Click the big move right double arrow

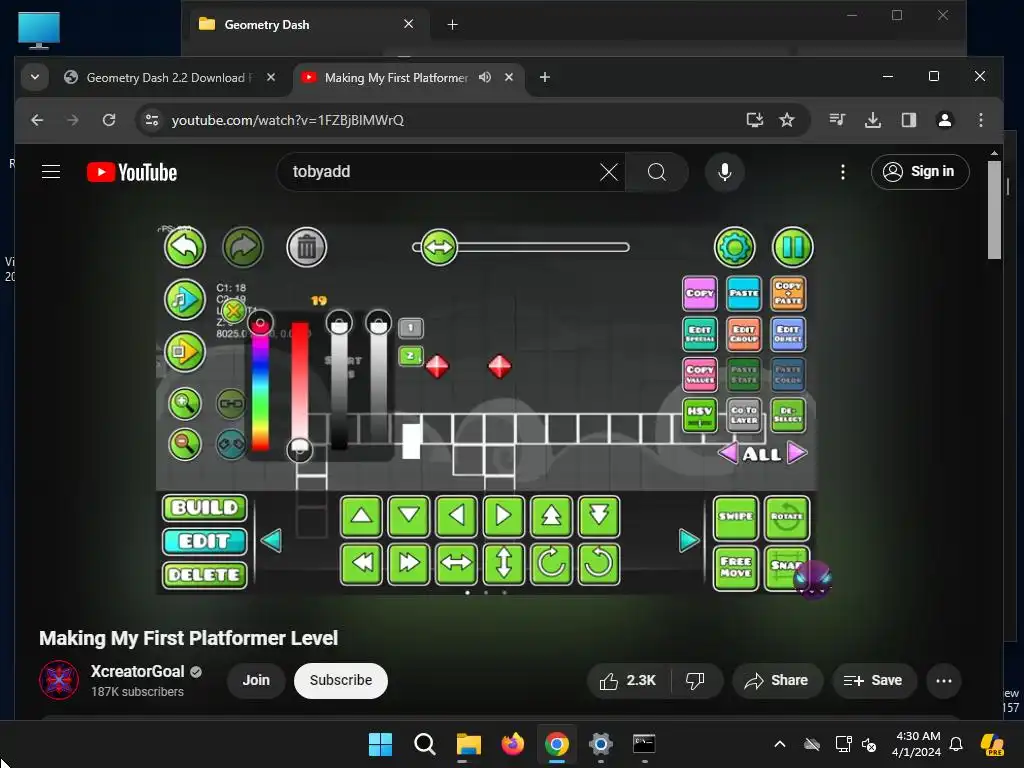(x=409, y=563)
